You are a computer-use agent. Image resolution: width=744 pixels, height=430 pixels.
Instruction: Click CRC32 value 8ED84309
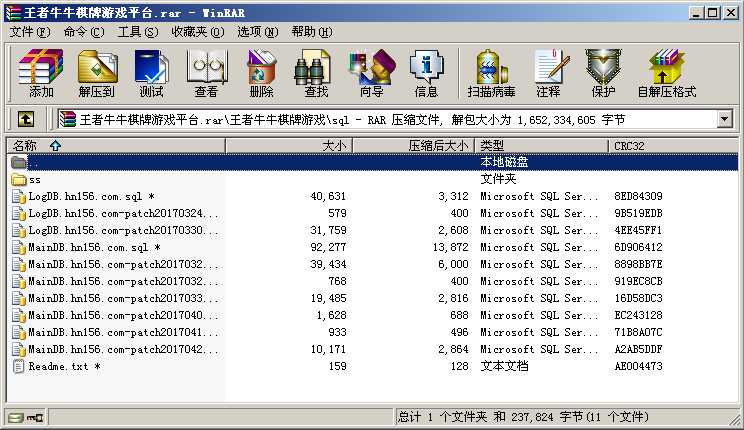point(638,196)
